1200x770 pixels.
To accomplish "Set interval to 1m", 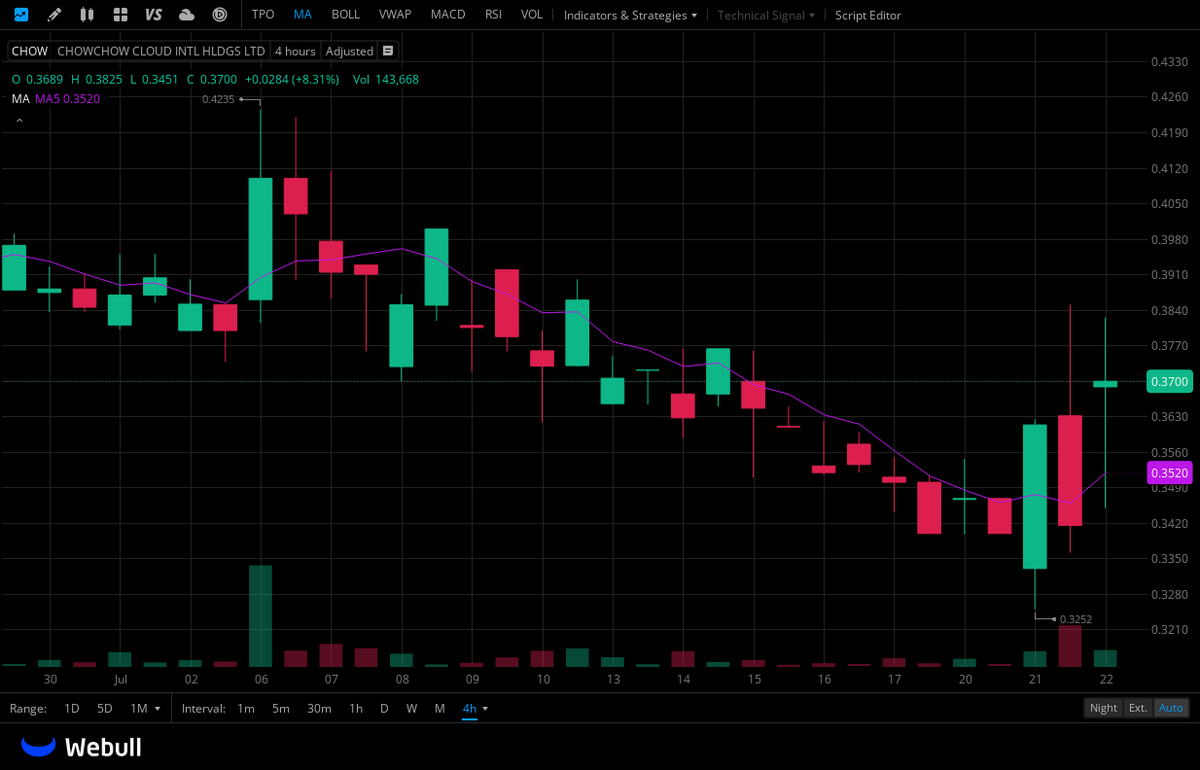I will point(246,708).
